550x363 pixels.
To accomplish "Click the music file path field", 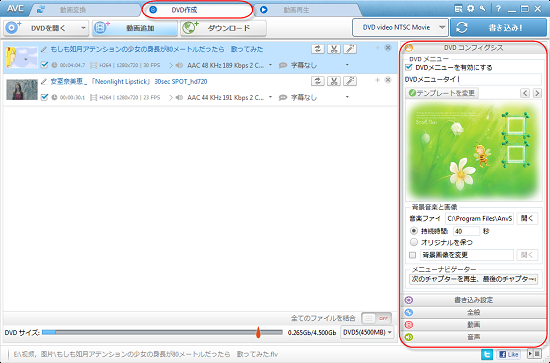I will click(x=479, y=219).
